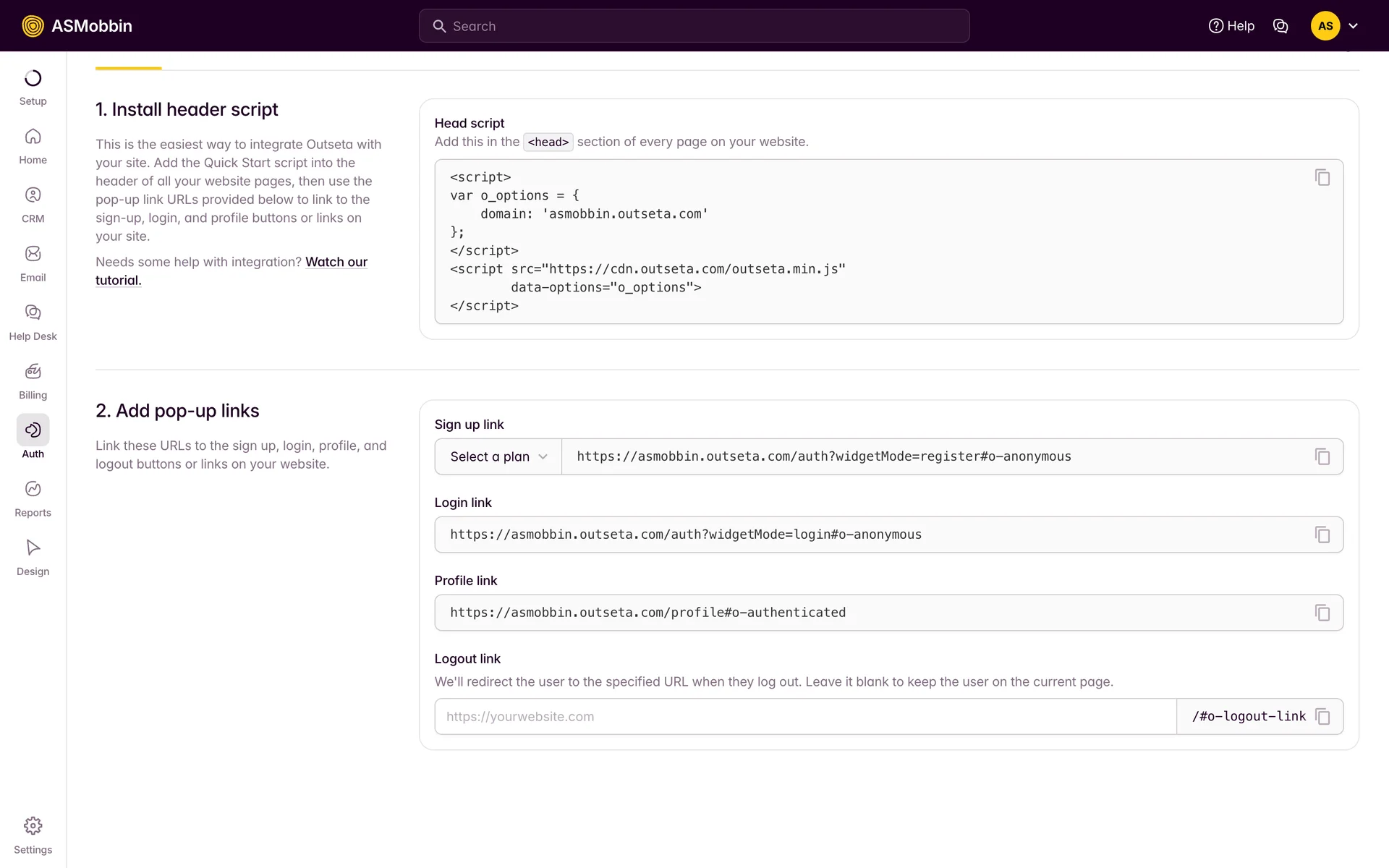This screenshot has height=868, width=1389.
Task: Expand the Select a plan dropdown
Action: pos(498,456)
